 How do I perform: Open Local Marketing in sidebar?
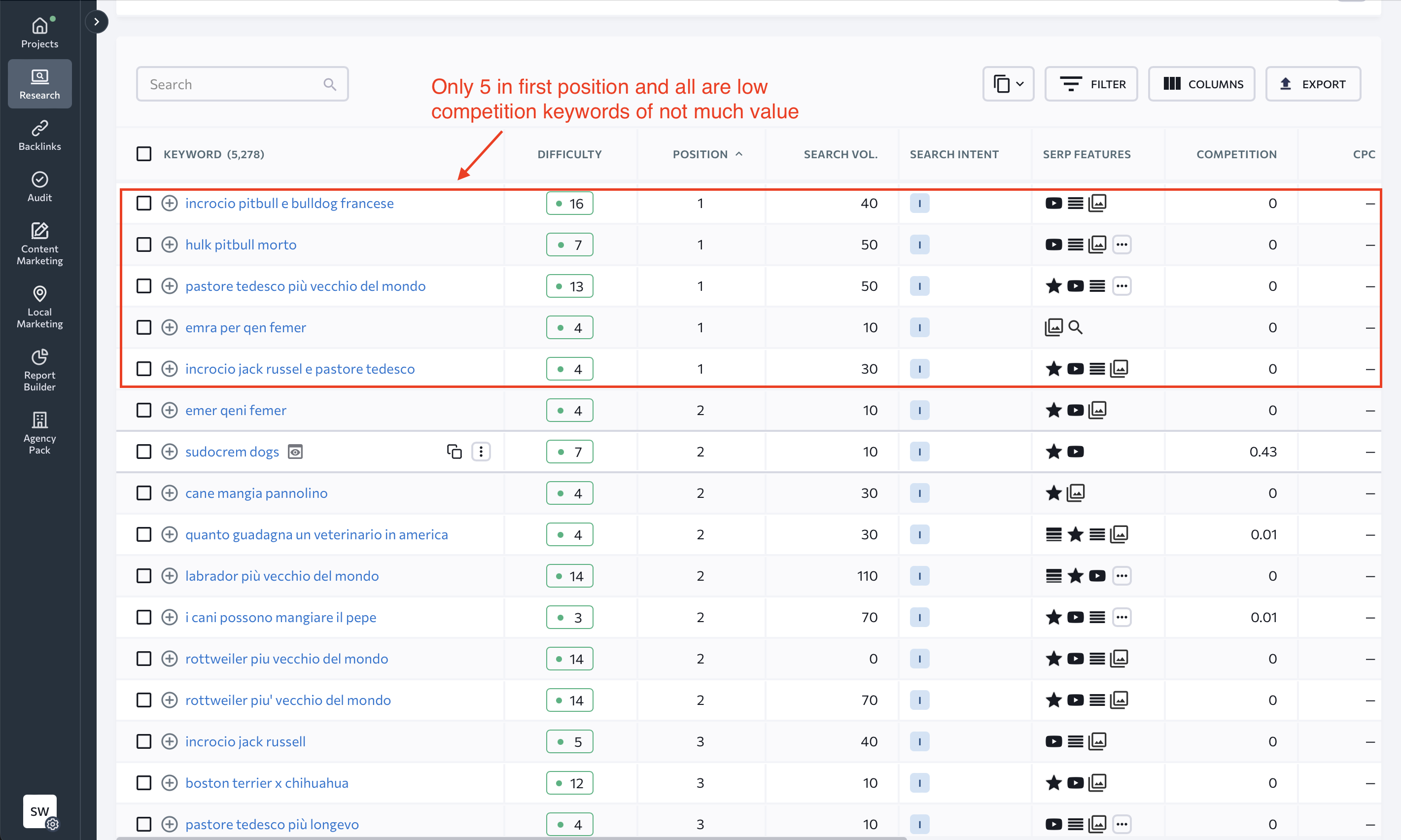(x=39, y=307)
